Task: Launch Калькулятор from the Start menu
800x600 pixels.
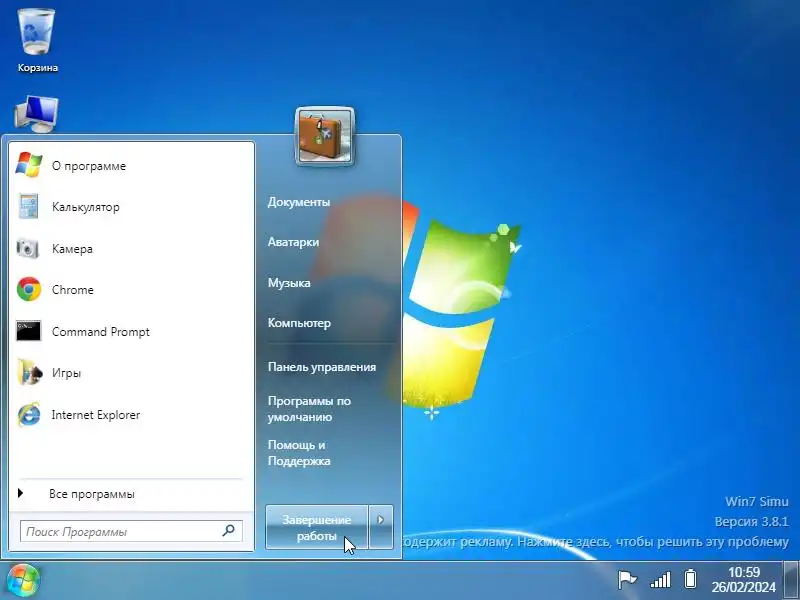Action: tap(131, 207)
